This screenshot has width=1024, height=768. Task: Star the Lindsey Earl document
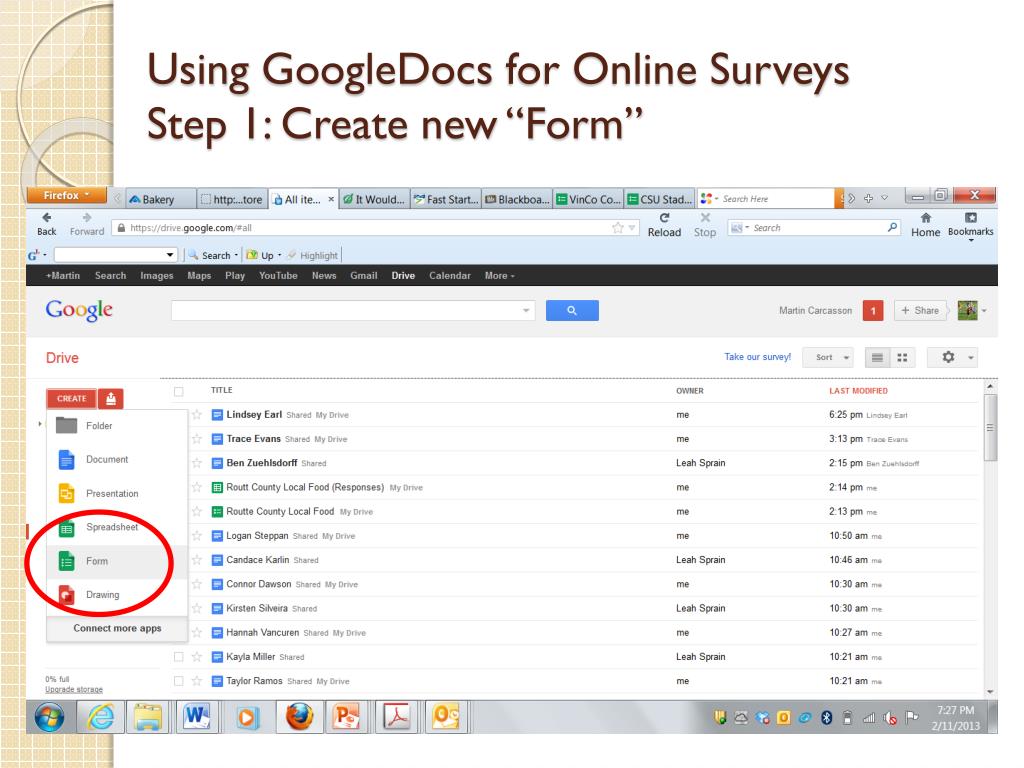point(197,415)
